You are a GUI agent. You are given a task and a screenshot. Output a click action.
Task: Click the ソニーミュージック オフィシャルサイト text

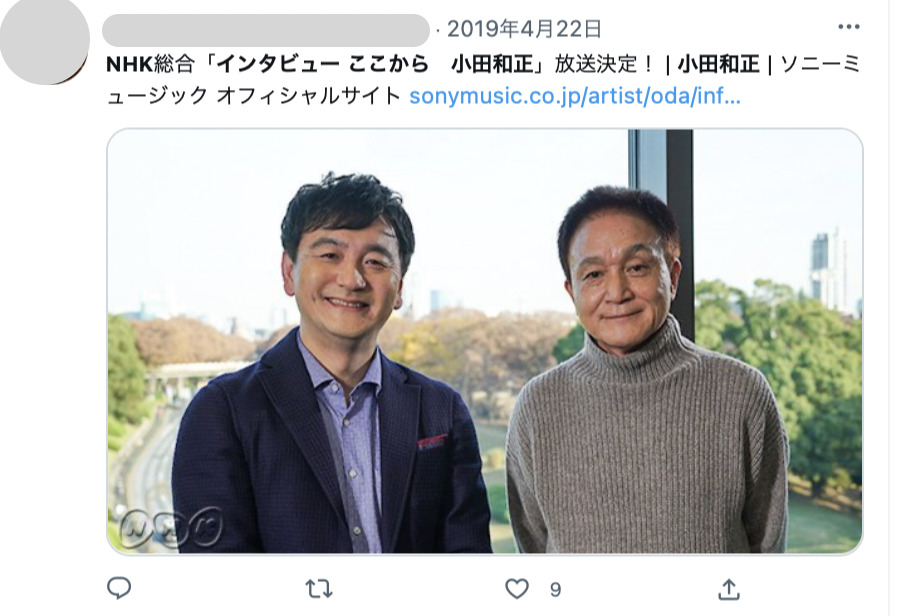point(483,80)
